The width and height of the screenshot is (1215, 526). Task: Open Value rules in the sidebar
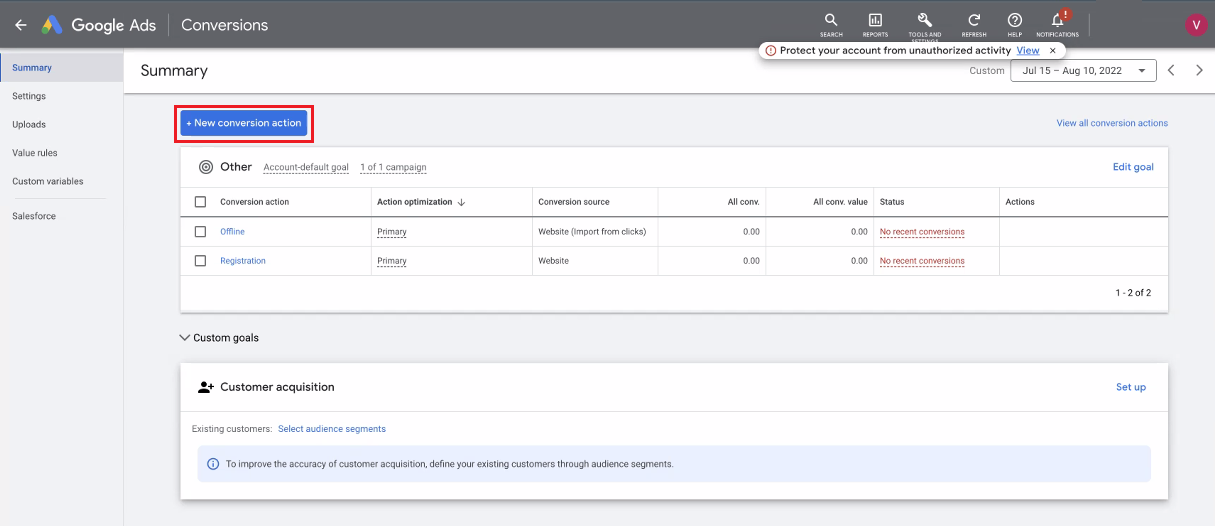tap(35, 153)
